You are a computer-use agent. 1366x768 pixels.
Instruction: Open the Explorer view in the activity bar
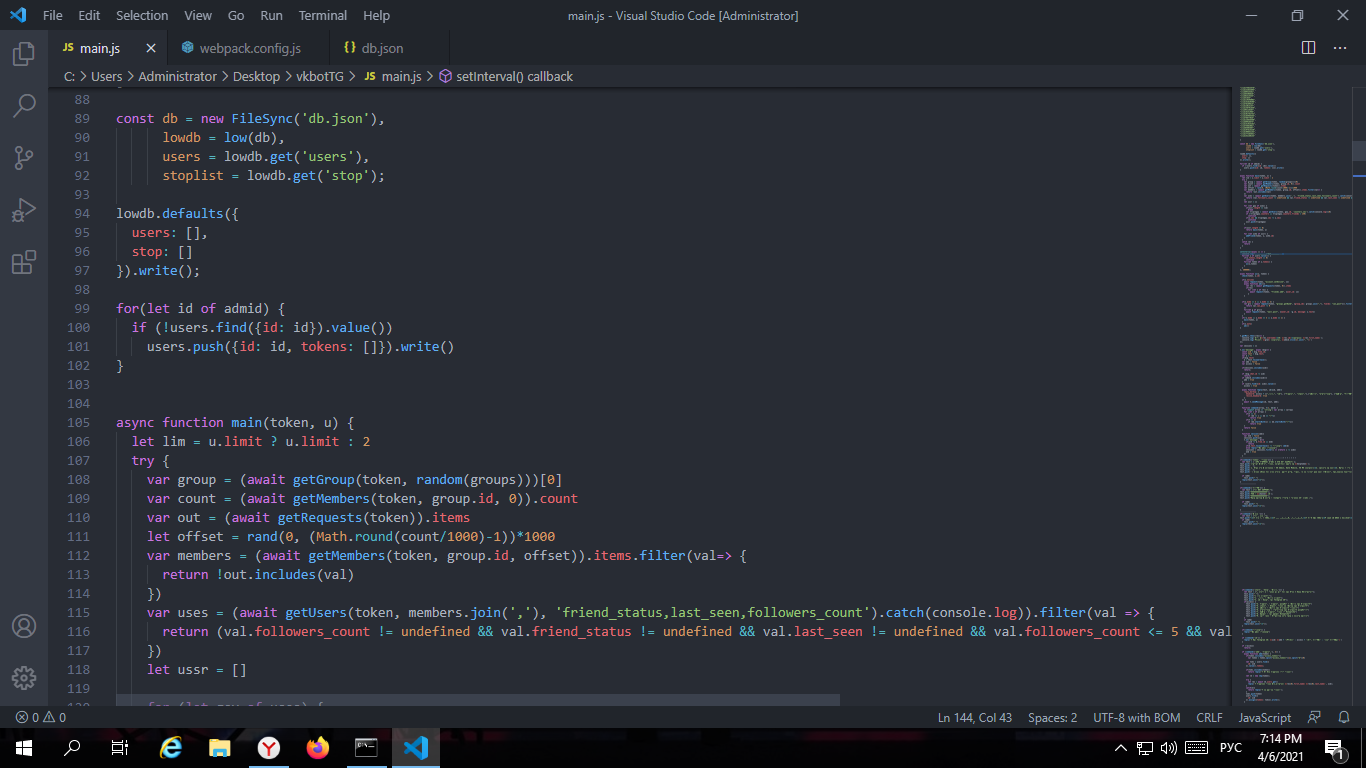pyautogui.click(x=24, y=54)
